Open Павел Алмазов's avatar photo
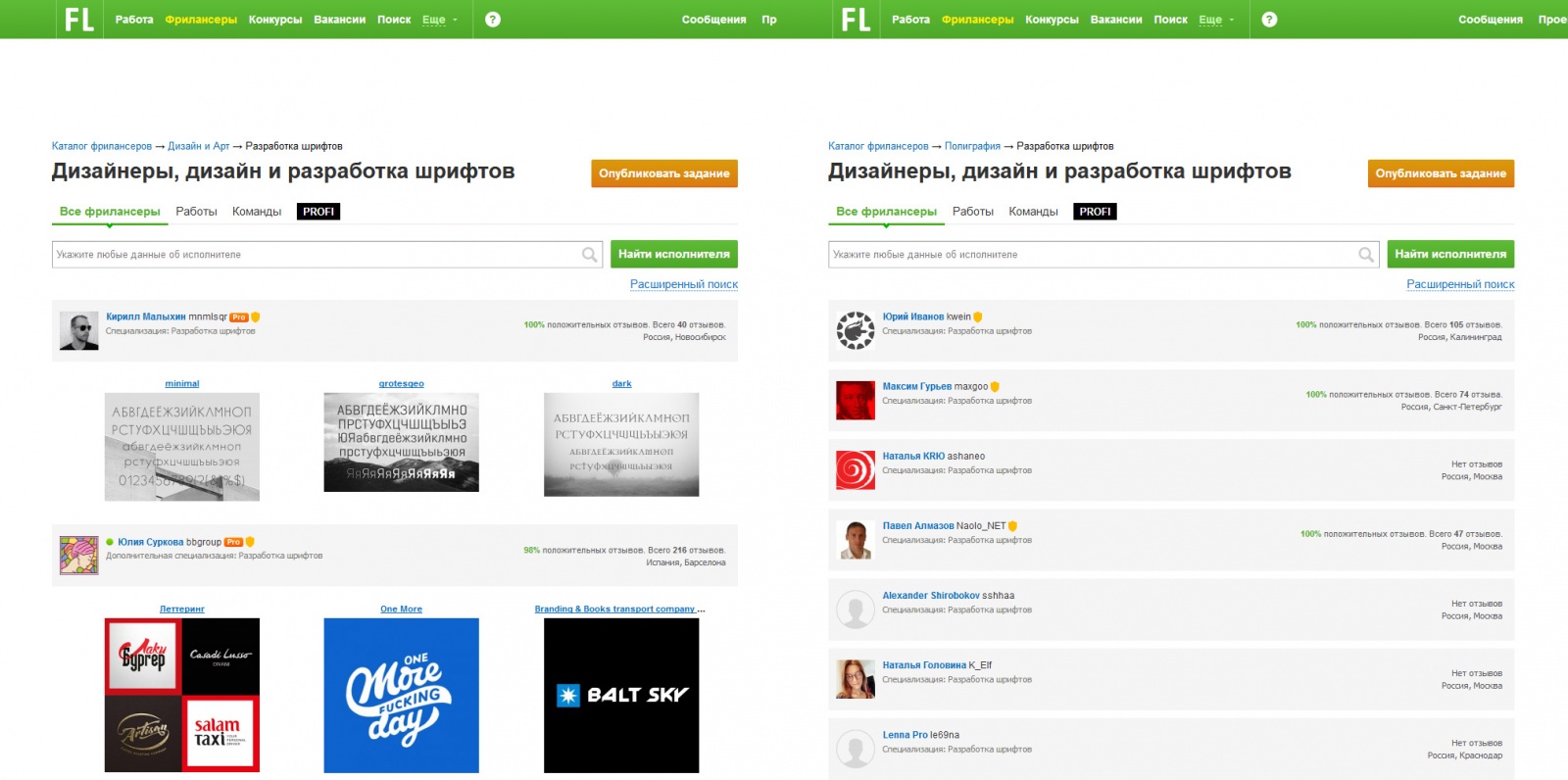 [x=856, y=540]
